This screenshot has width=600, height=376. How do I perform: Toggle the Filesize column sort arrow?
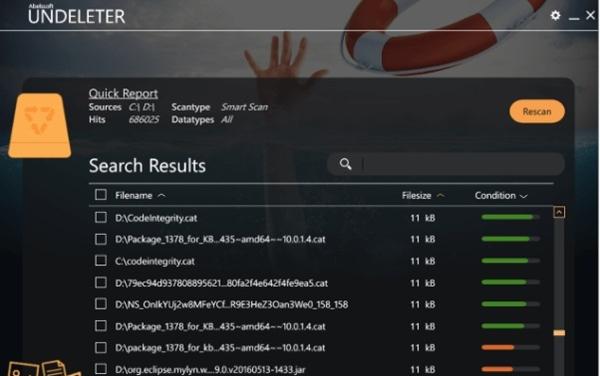440,195
